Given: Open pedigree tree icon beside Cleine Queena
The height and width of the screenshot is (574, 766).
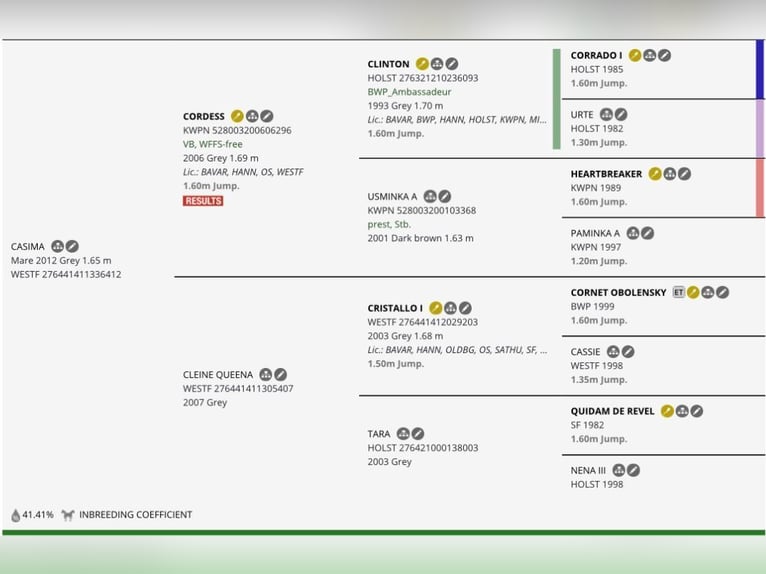Looking at the screenshot, I should [266, 375].
